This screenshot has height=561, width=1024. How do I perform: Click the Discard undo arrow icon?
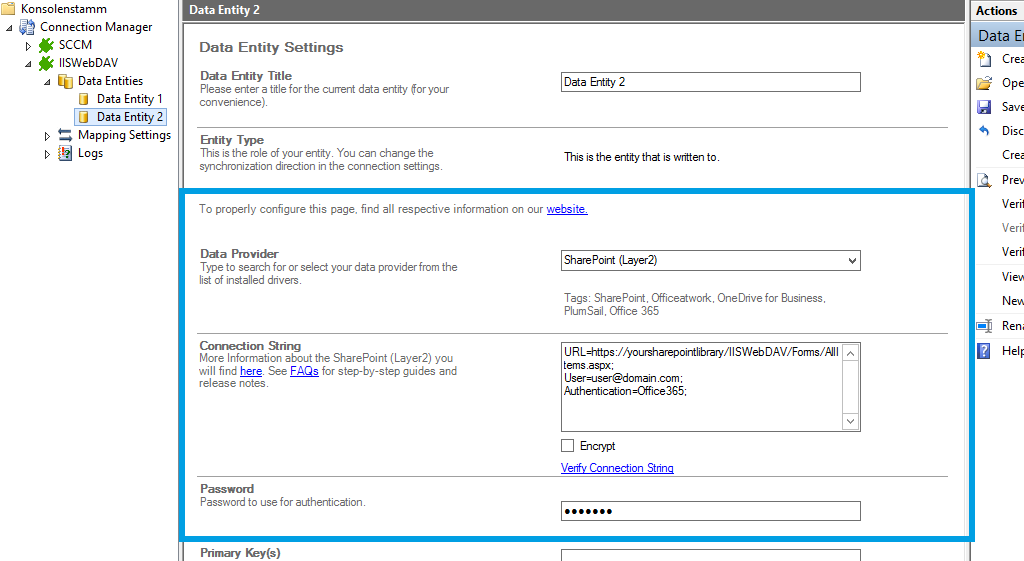(x=984, y=131)
